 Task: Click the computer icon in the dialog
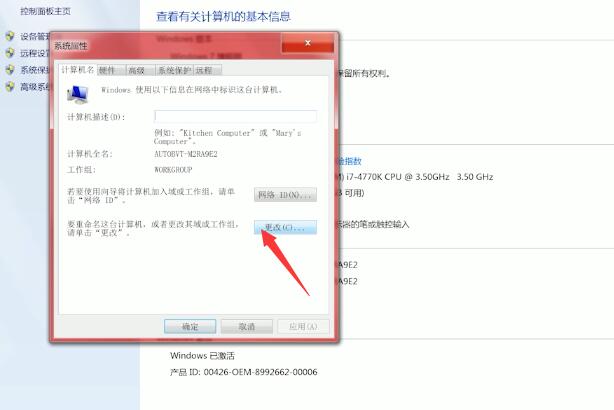click(x=78, y=94)
